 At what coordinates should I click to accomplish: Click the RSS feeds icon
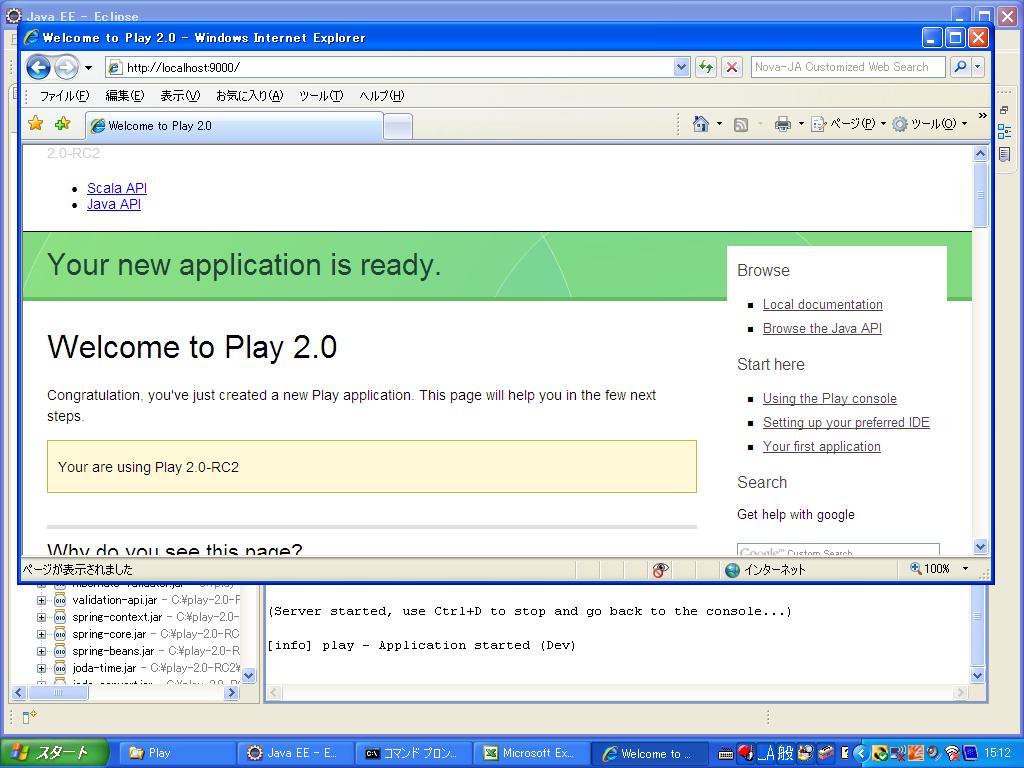(741, 124)
